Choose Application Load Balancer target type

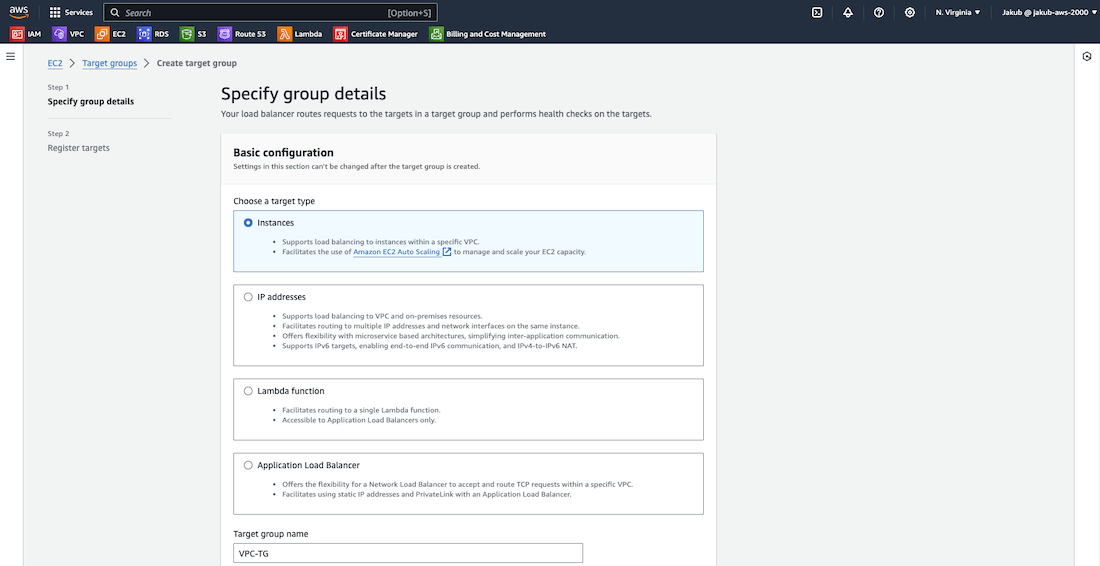[x=249, y=465]
